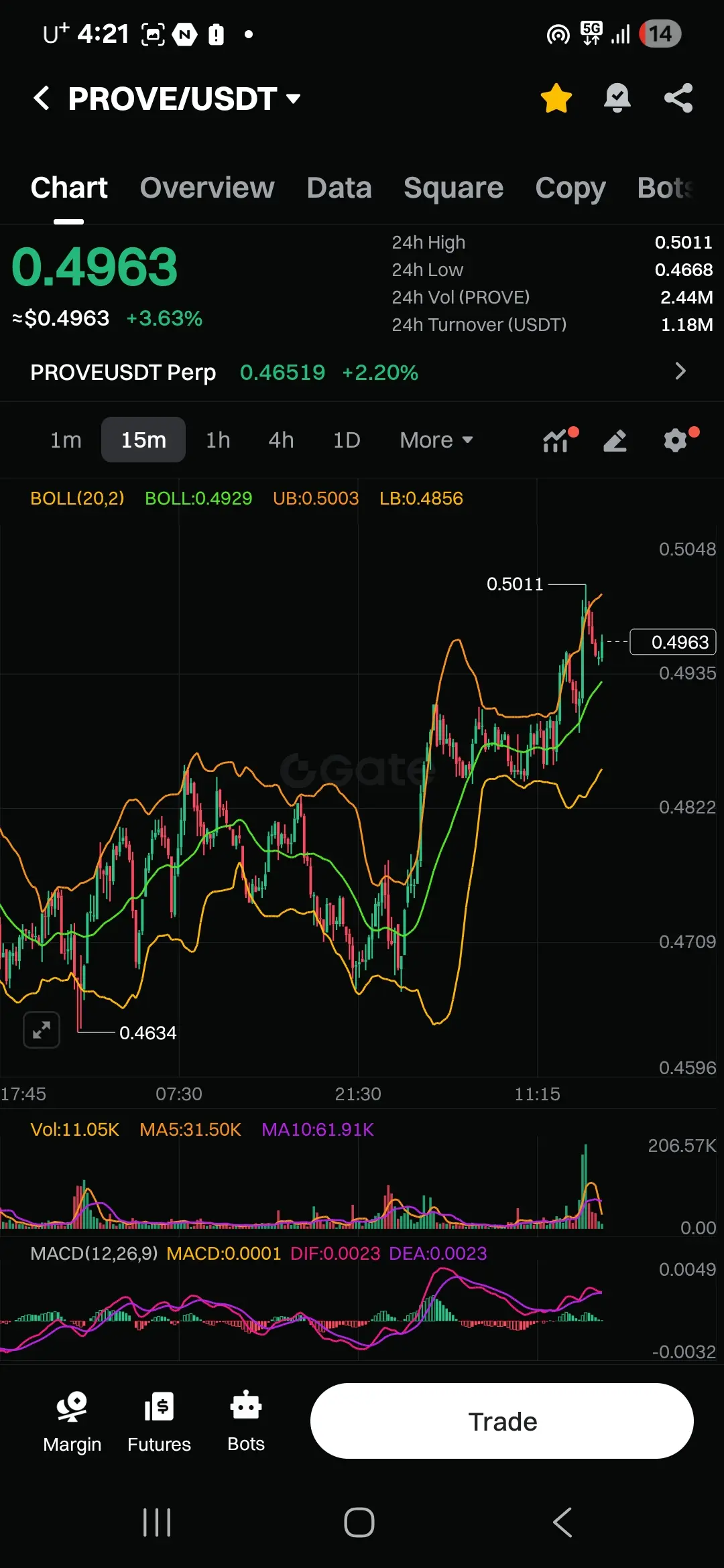Viewport: 724px width, 1568px height.
Task: Tap the share icon
Action: 678,99
